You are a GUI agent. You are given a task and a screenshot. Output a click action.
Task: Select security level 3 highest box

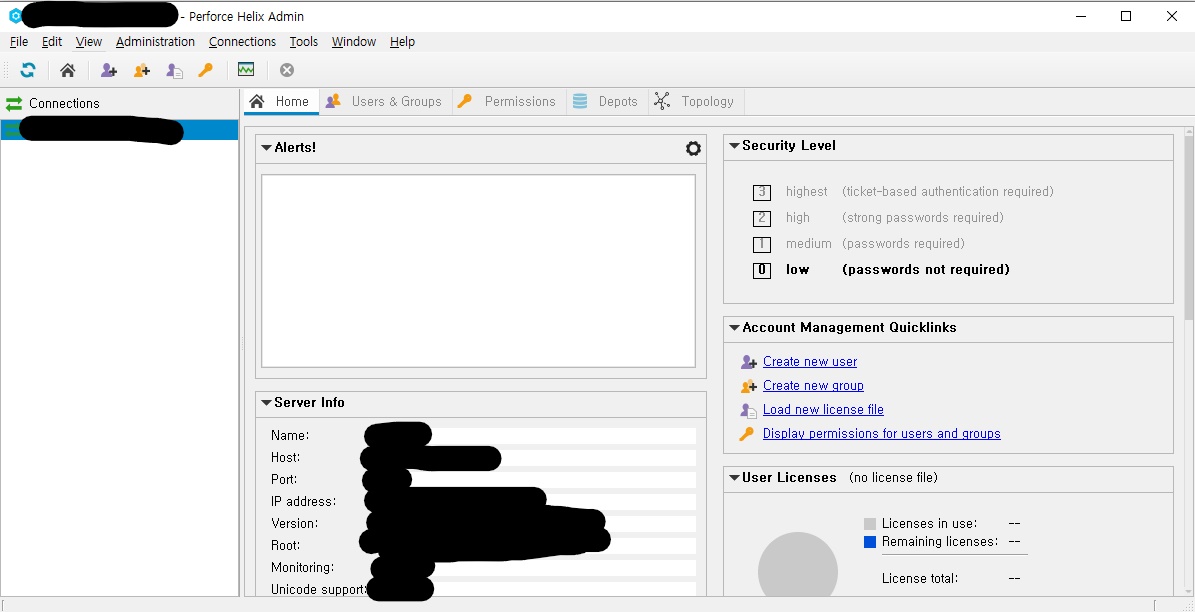point(762,192)
